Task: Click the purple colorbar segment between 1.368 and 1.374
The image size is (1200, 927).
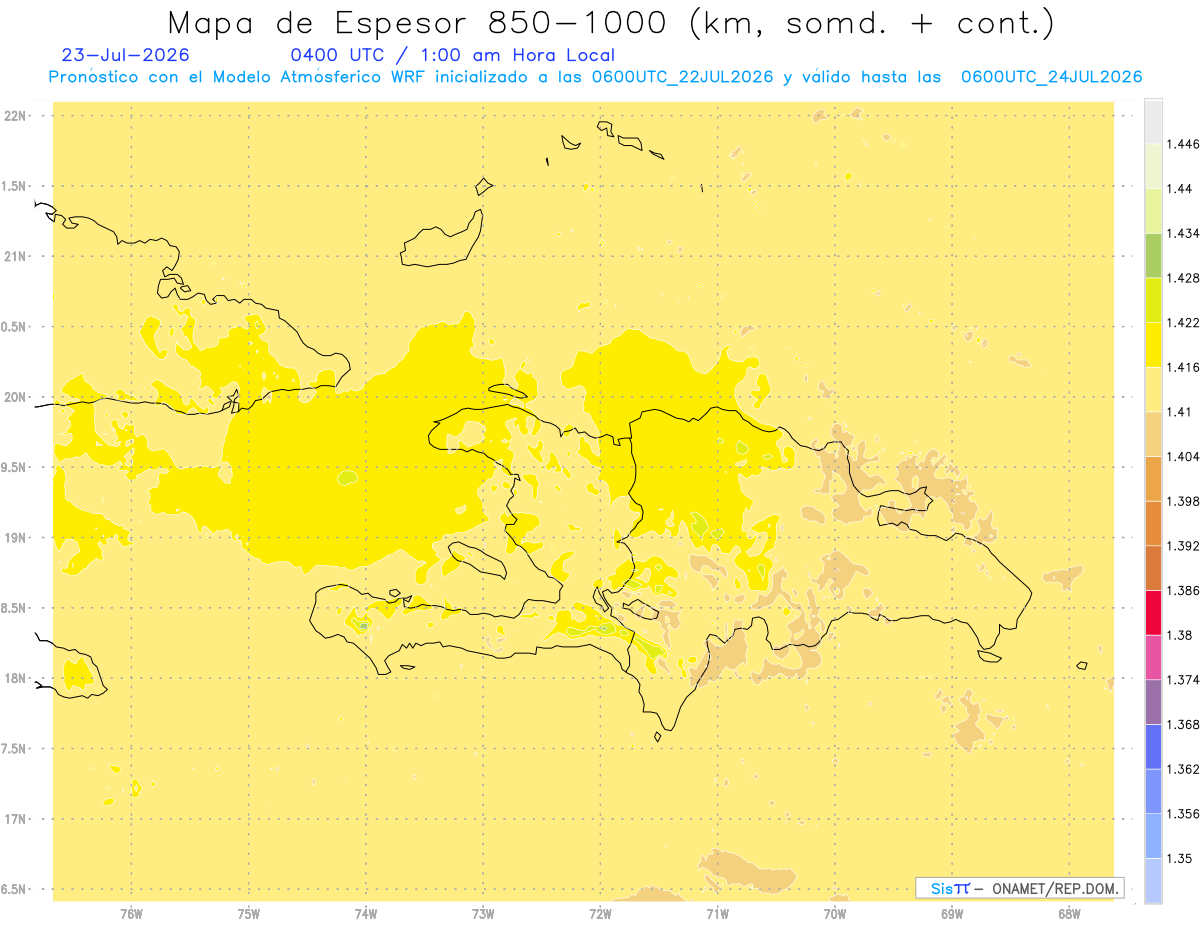Action: (x=1153, y=702)
